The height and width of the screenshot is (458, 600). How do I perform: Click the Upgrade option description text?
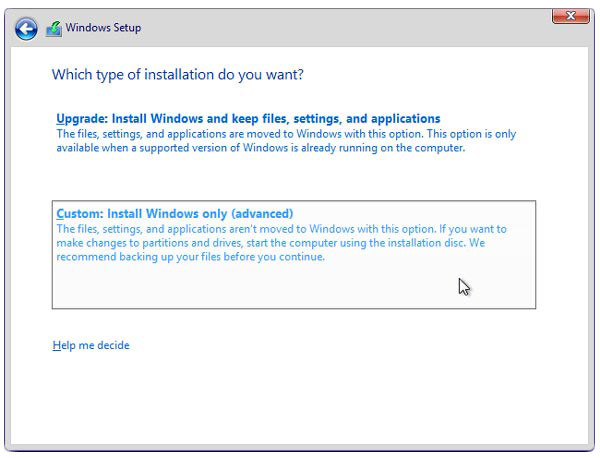(286, 141)
